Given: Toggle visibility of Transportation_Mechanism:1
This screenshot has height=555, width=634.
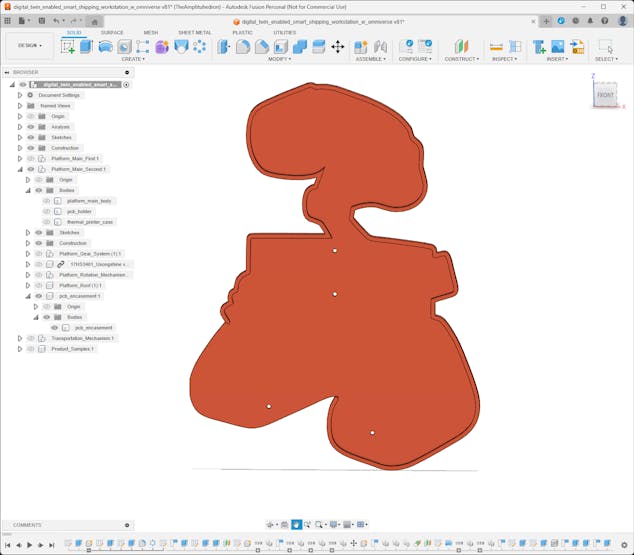Looking at the screenshot, I should pyautogui.click(x=31, y=338).
